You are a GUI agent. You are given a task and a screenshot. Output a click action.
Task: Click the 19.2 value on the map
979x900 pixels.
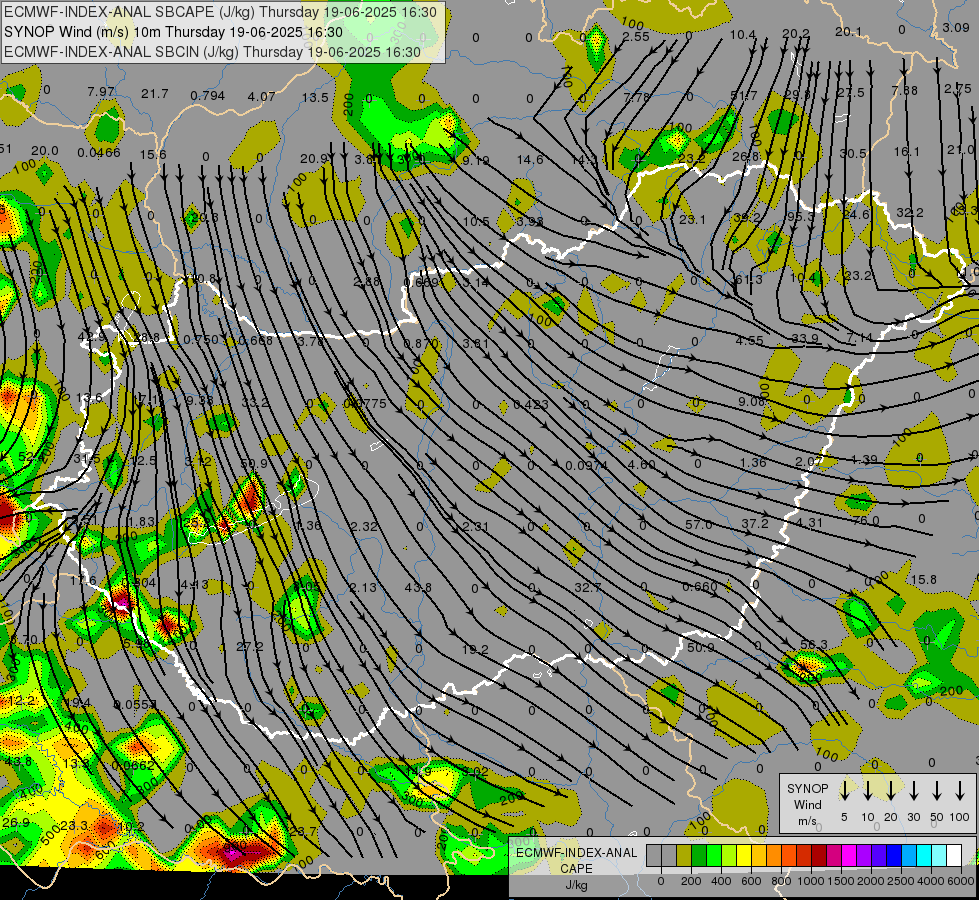(475, 650)
